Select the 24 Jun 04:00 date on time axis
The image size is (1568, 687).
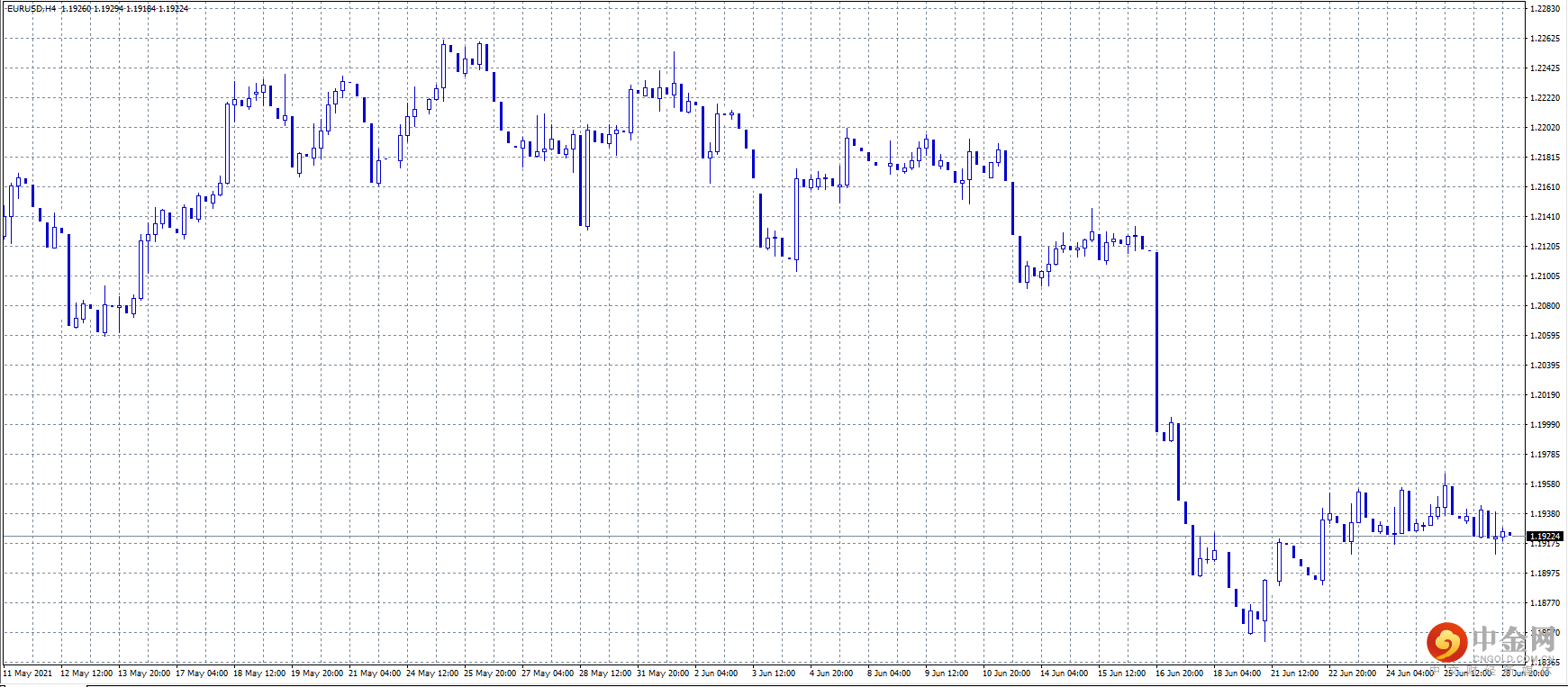[1410, 673]
